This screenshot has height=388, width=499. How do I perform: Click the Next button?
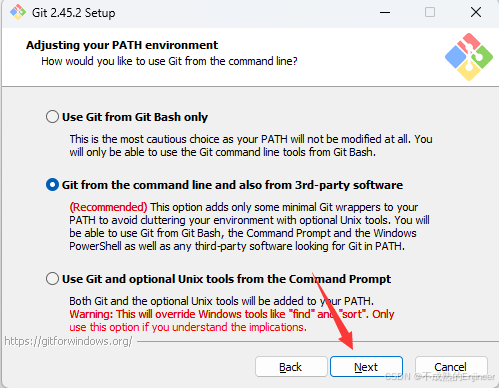(x=366, y=367)
